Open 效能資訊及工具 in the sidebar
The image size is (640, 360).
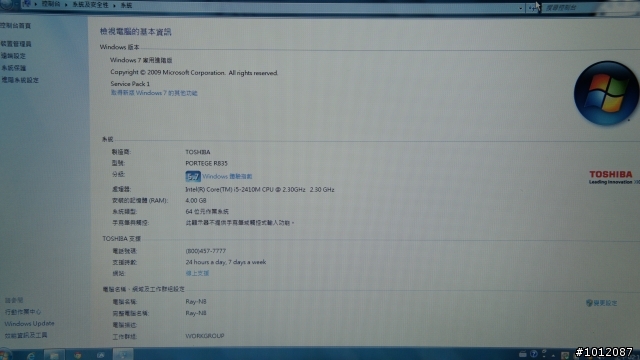click(26, 335)
